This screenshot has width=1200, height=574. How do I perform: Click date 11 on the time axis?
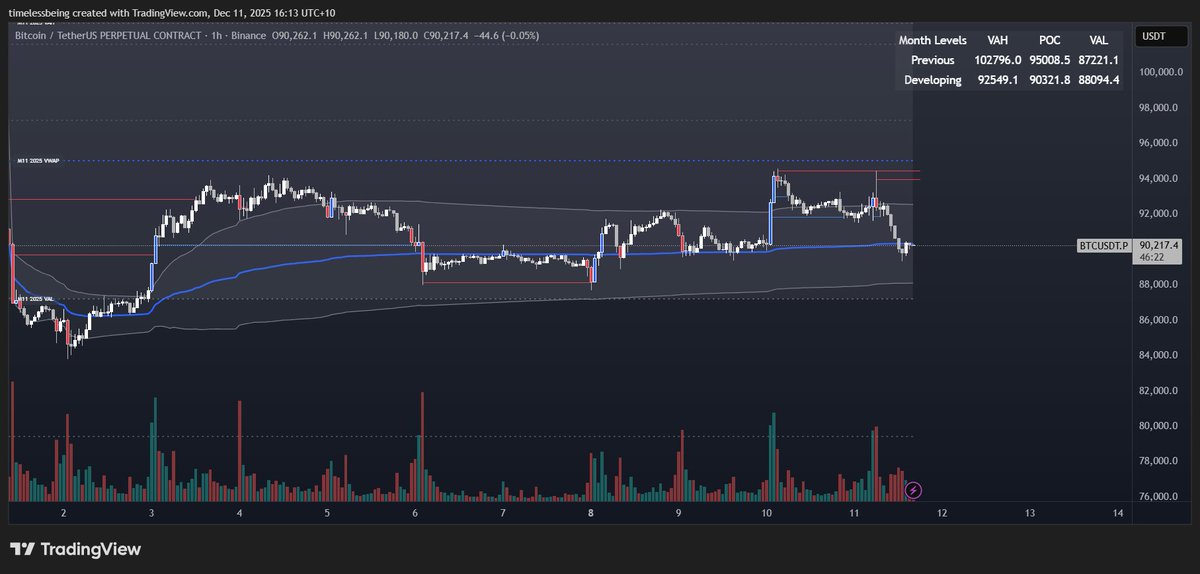(854, 513)
